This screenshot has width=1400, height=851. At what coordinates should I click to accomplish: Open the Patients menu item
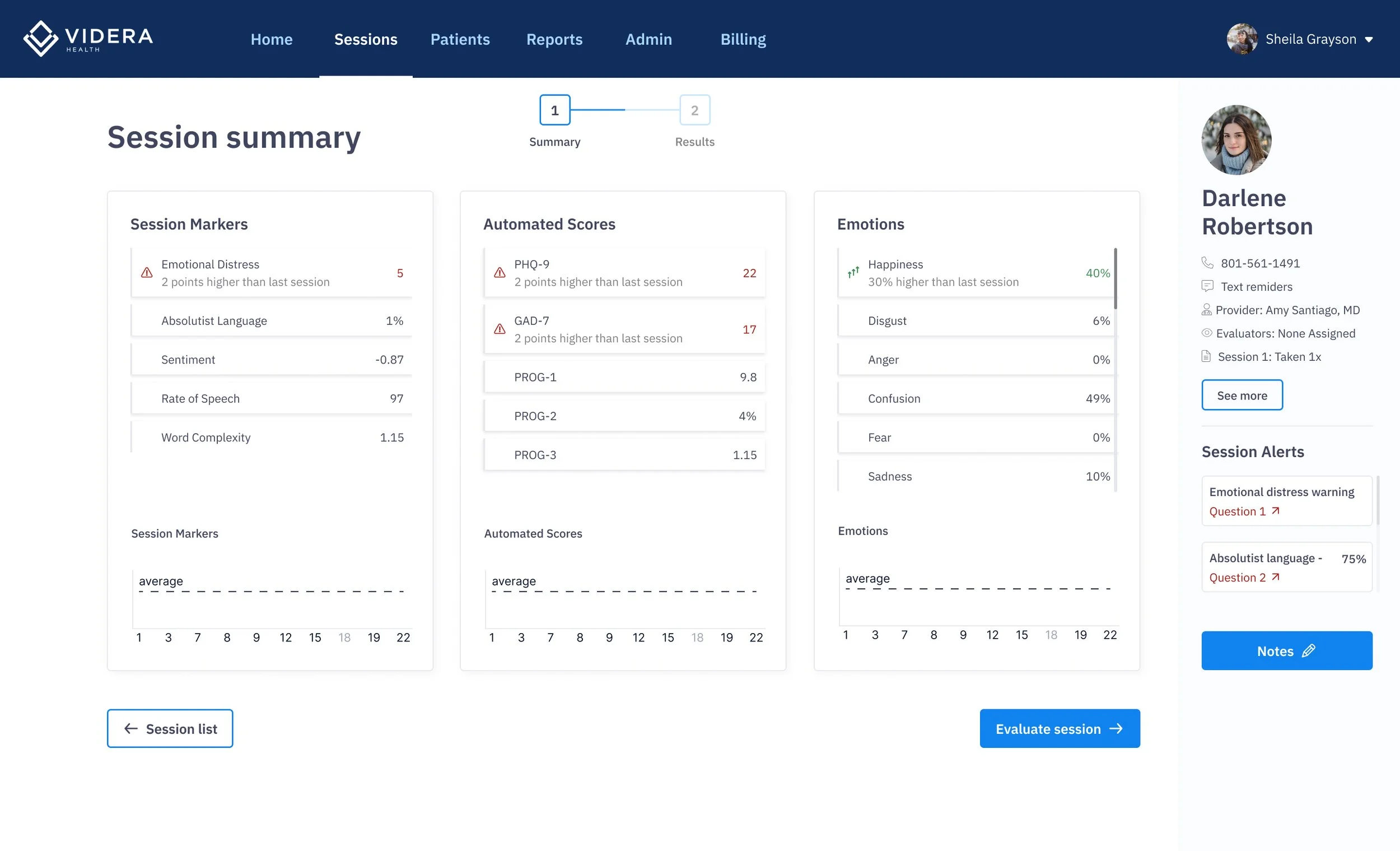pos(460,39)
